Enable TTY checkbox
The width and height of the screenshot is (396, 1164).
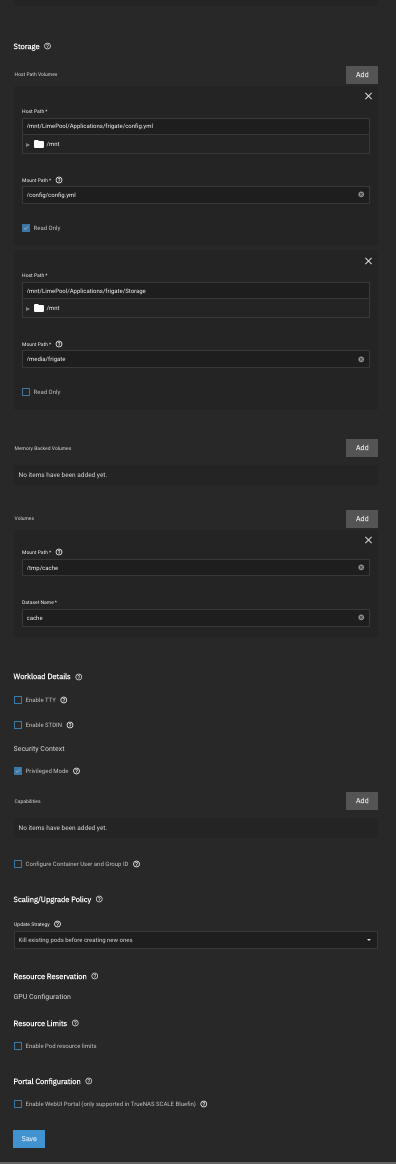pyautogui.click(x=18, y=700)
